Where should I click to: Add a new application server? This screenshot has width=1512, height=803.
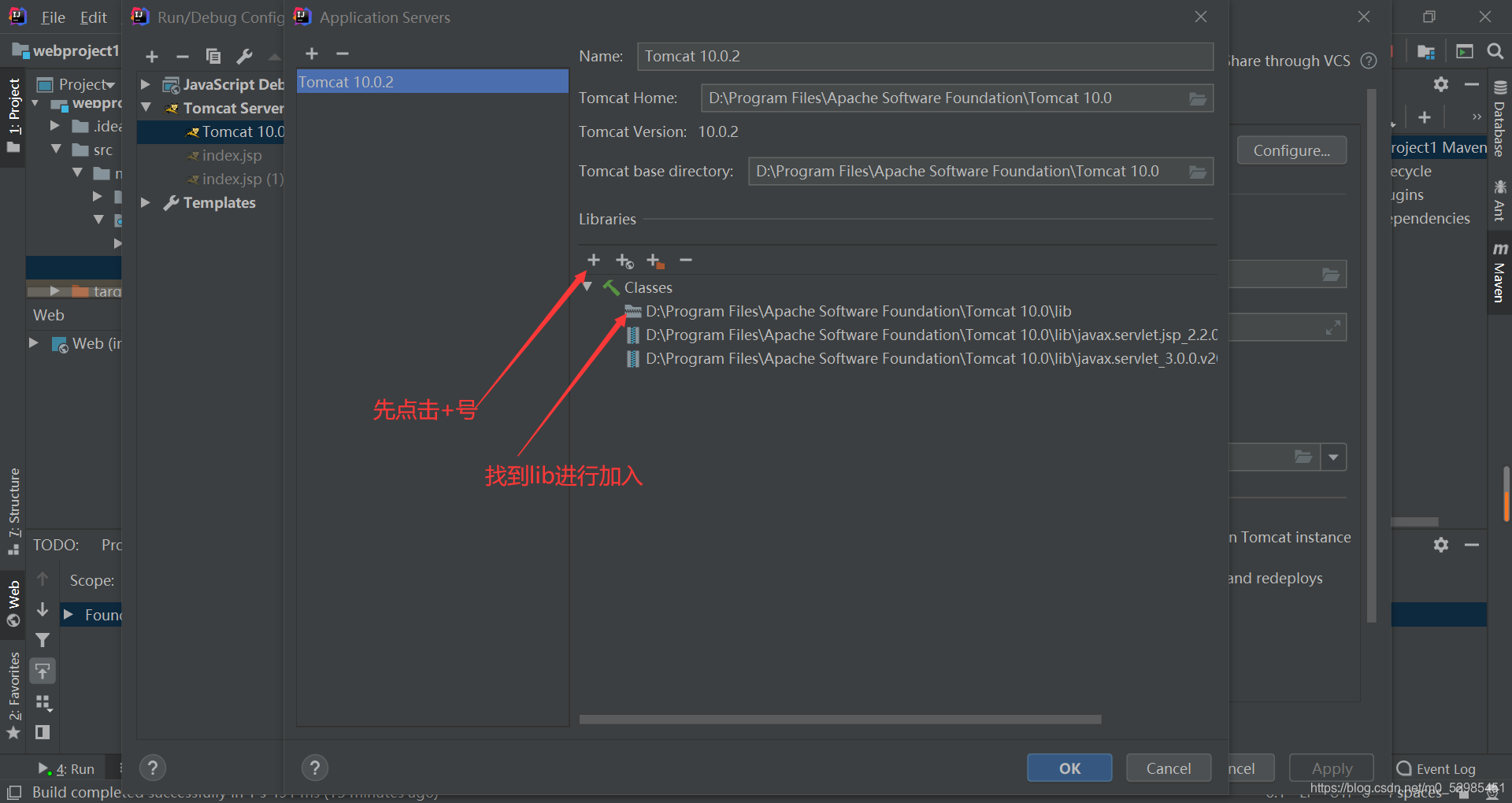click(x=312, y=54)
